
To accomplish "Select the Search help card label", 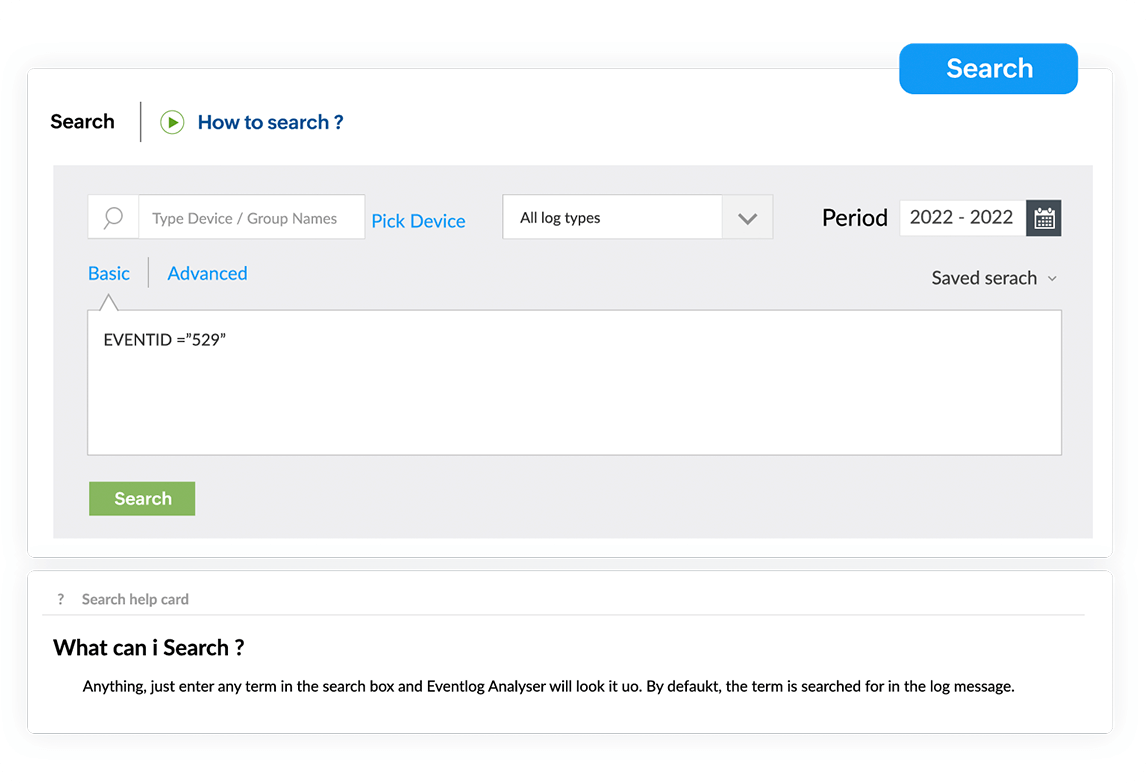I will click(x=135, y=599).
